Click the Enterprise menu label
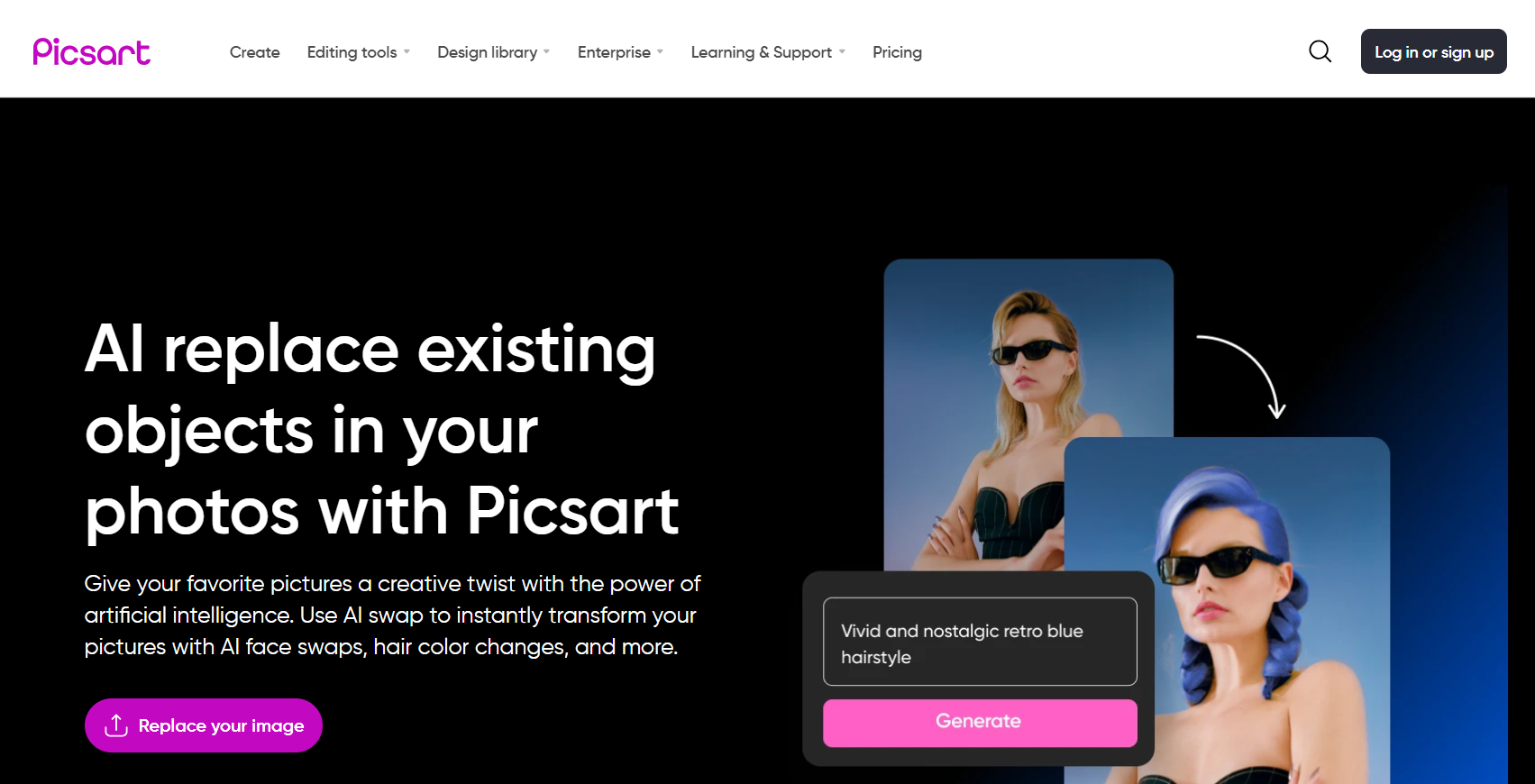The image size is (1535, 784). pyautogui.click(x=614, y=52)
